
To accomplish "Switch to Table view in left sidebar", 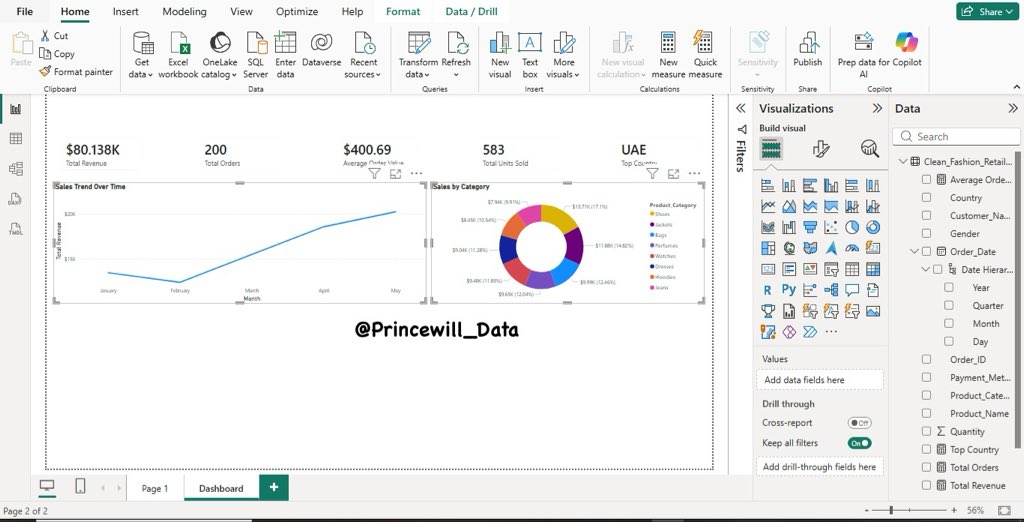I will (16, 138).
